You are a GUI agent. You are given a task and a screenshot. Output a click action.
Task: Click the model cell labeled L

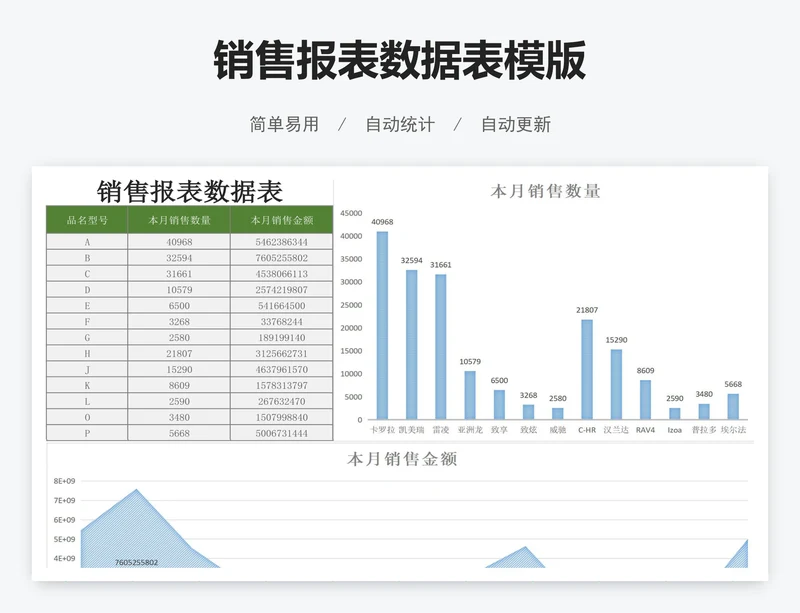point(87,401)
